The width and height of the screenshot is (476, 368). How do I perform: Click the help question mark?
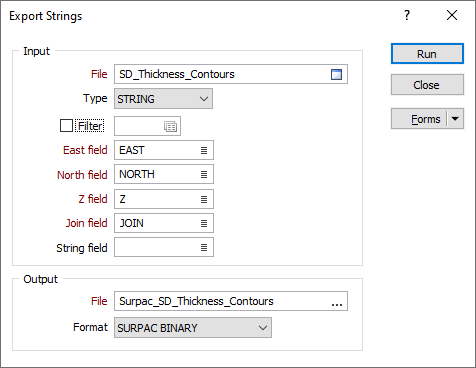[x=407, y=15]
